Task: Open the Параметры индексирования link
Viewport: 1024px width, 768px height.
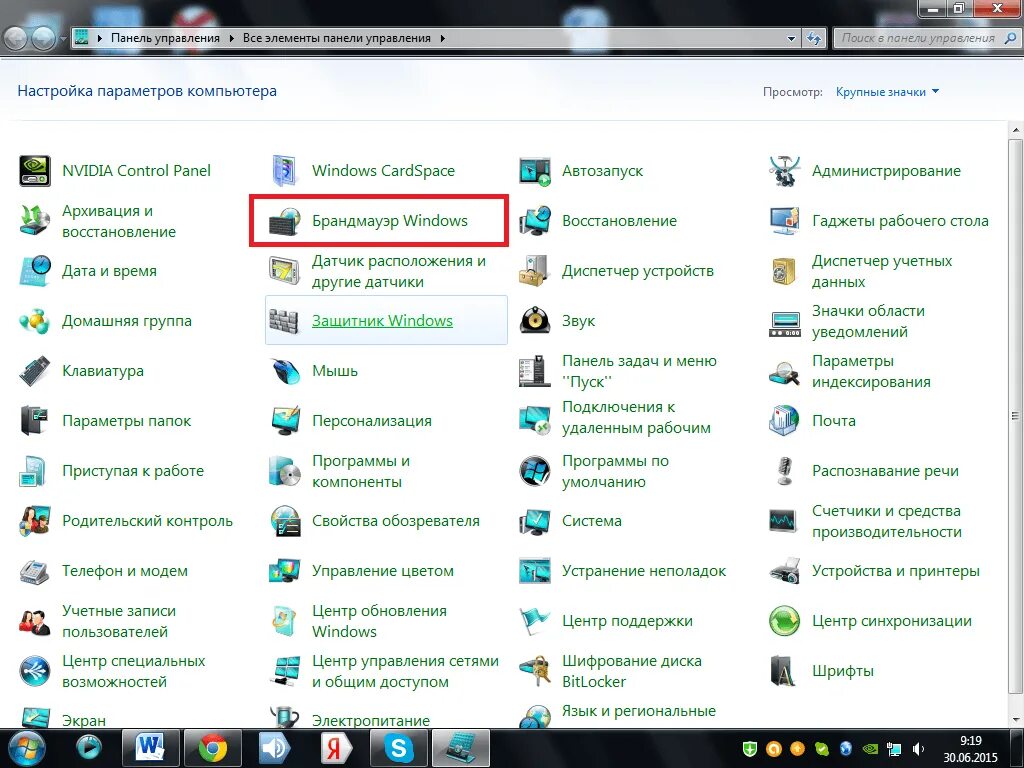Action: (x=871, y=371)
